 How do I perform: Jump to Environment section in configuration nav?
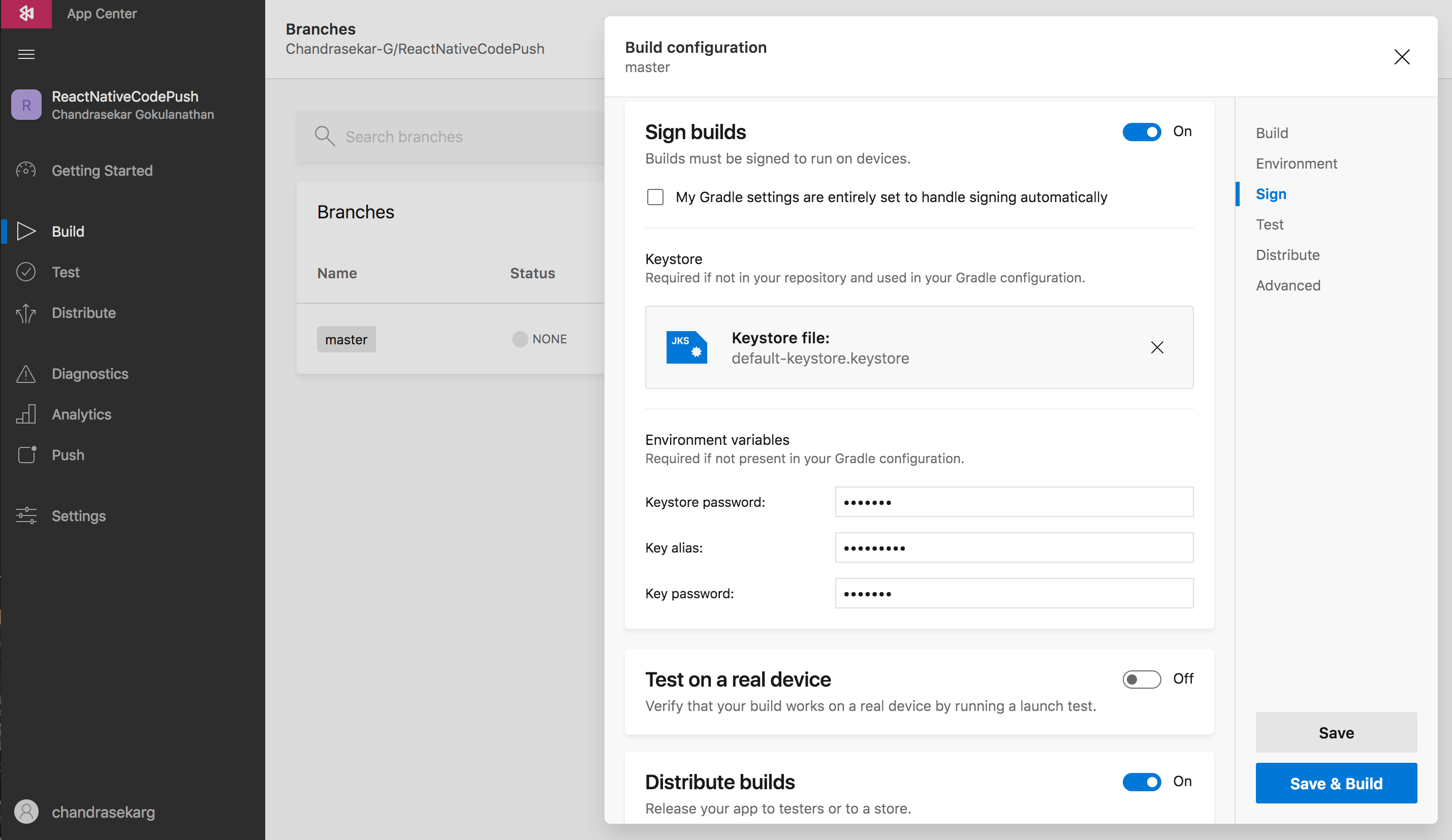[1296, 164]
